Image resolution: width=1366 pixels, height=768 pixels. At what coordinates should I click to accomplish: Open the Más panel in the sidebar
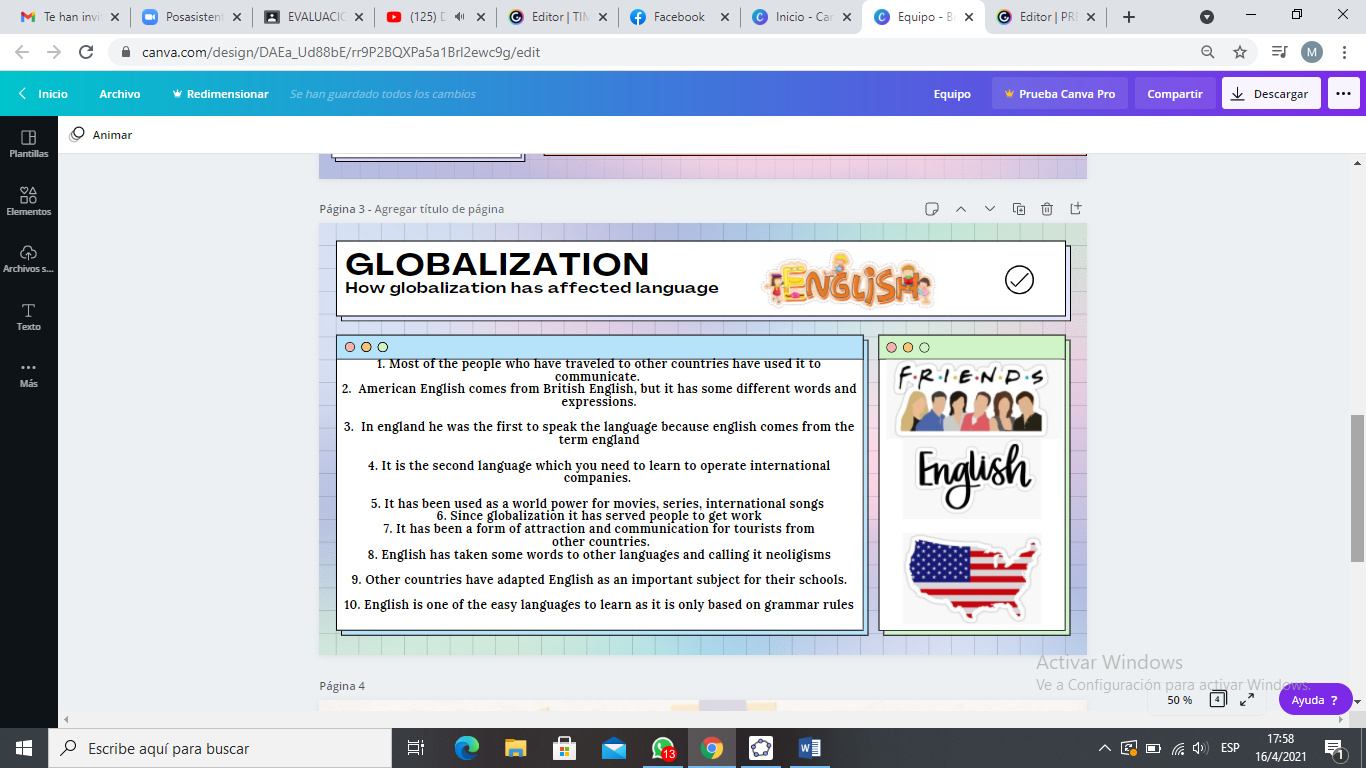click(29, 376)
